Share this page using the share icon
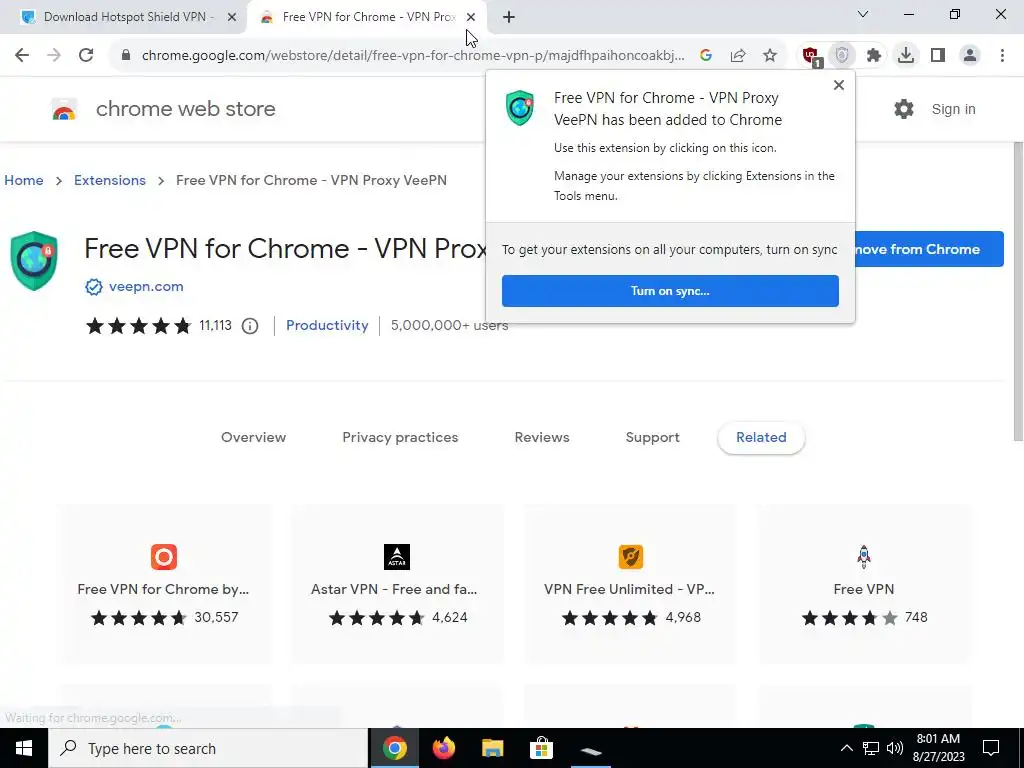 click(x=738, y=56)
